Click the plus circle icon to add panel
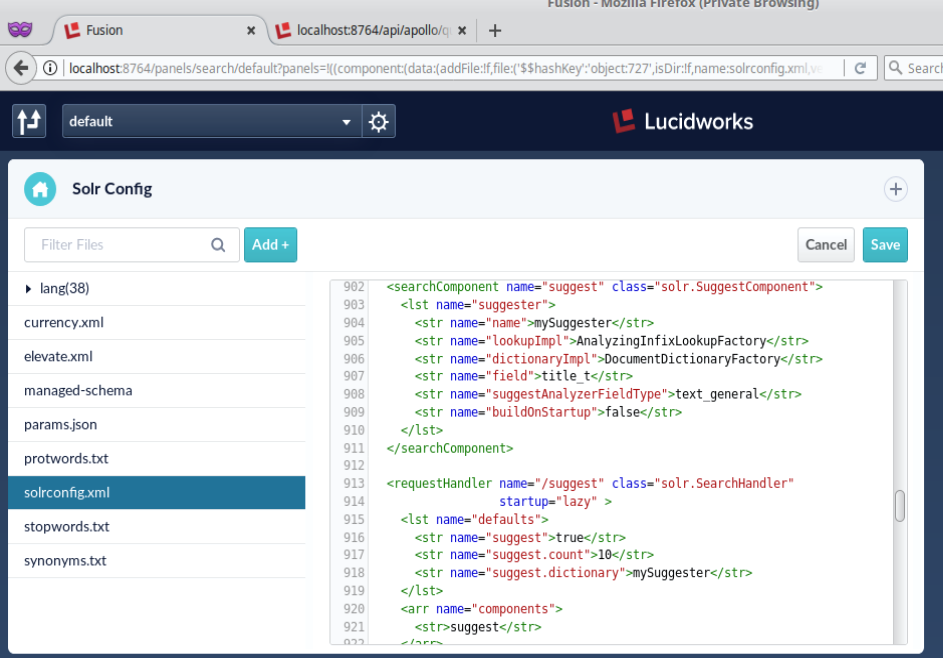The height and width of the screenshot is (658, 943). click(x=895, y=189)
